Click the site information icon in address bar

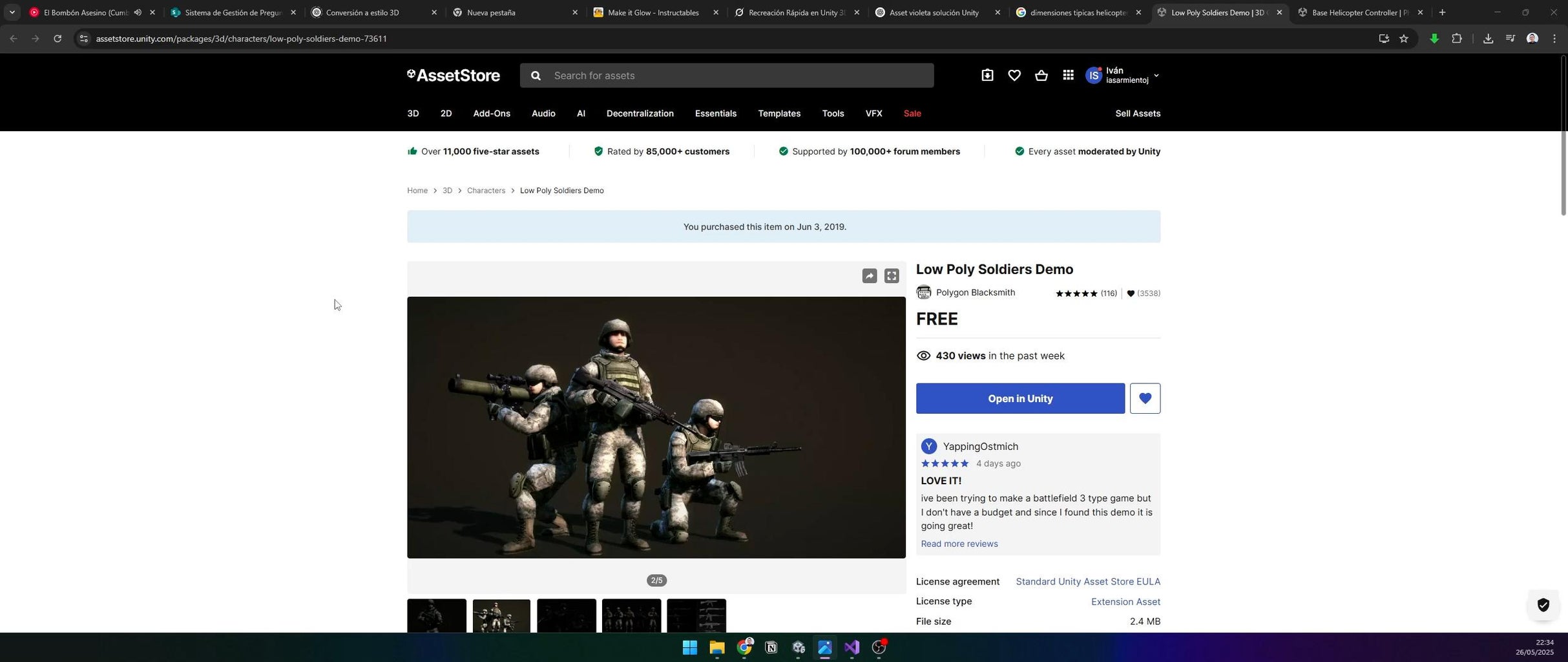[x=83, y=39]
